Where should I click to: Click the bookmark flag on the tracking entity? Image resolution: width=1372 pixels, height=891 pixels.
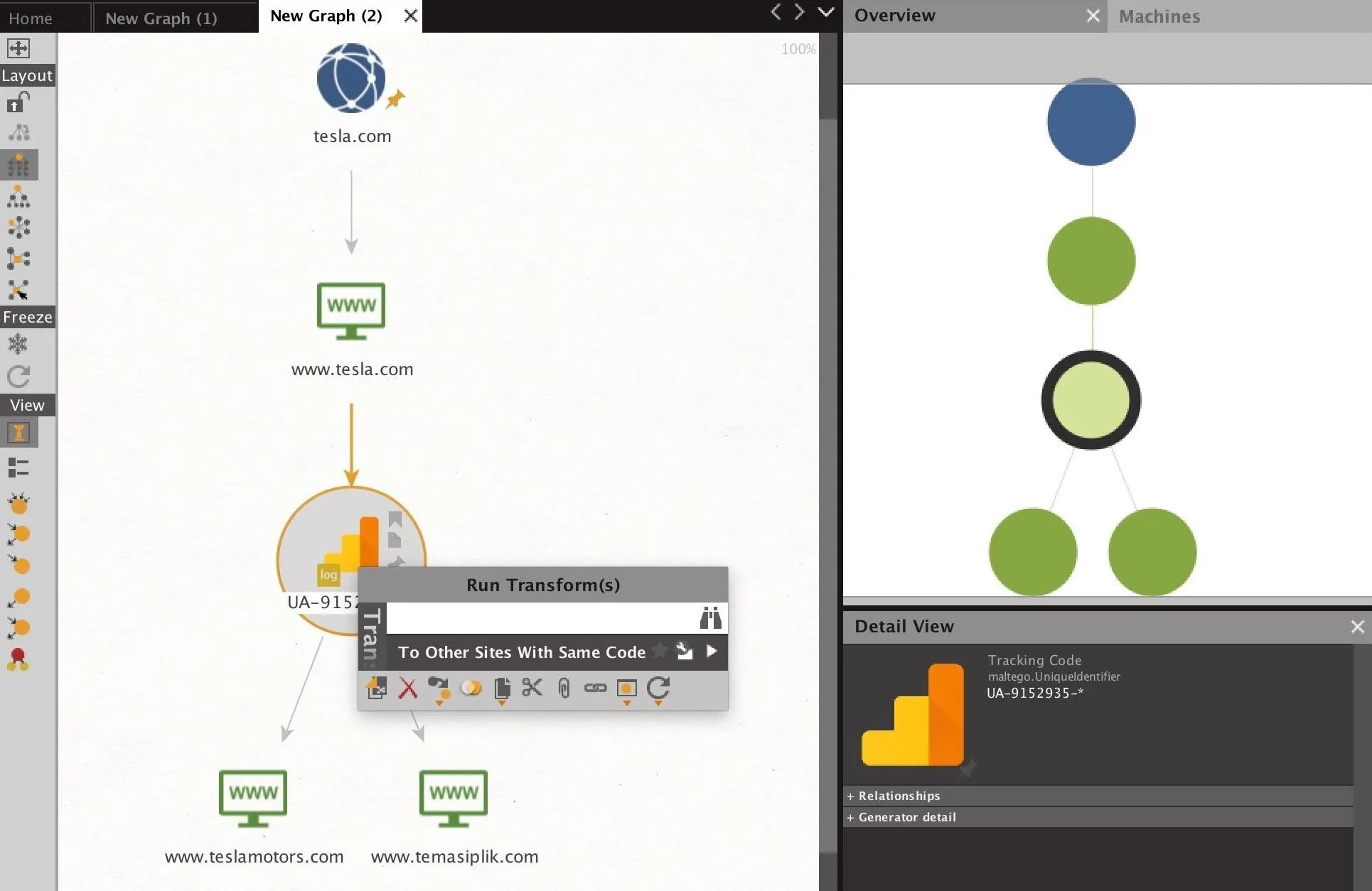pyautogui.click(x=395, y=519)
